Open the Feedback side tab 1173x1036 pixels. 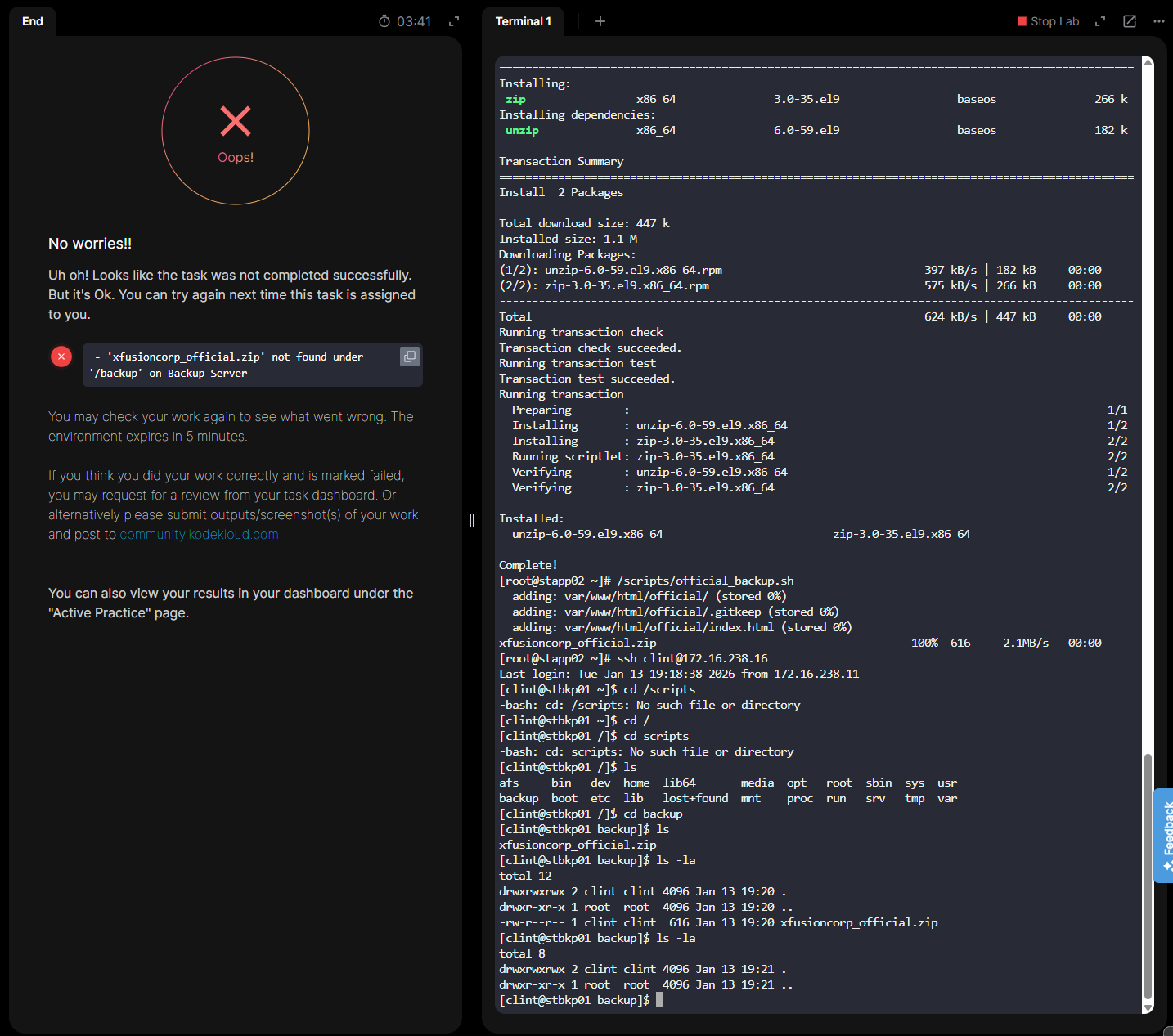pos(1163,835)
